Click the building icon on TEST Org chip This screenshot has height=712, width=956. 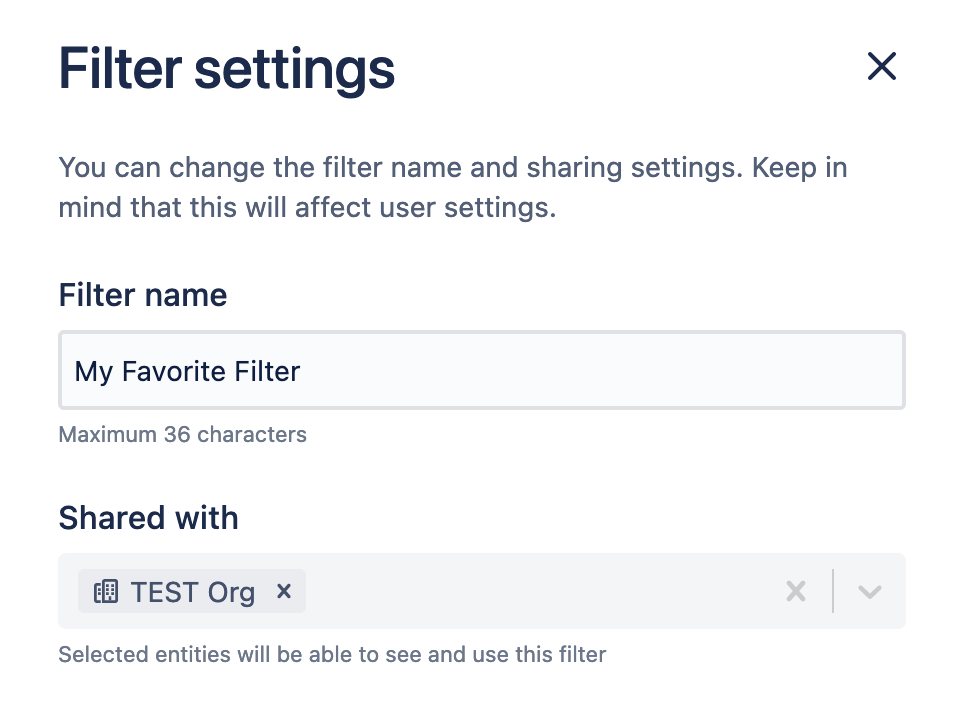[106, 591]
